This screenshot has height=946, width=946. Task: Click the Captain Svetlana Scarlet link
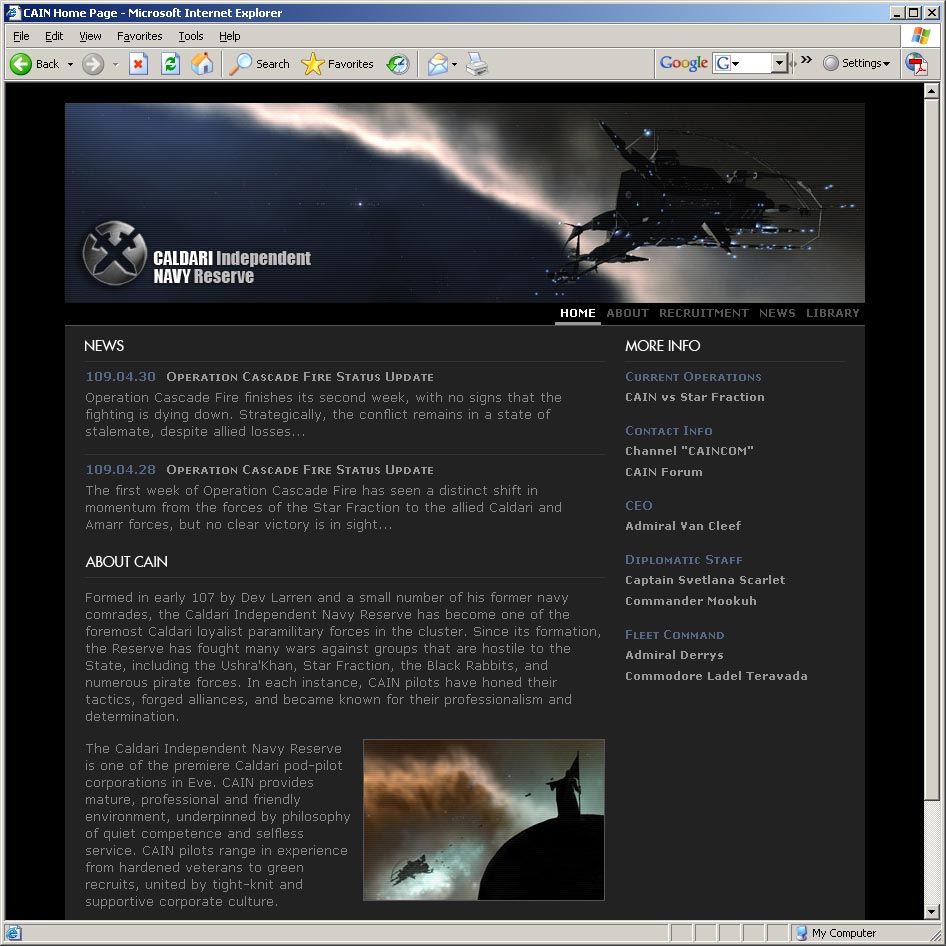(x=705, y=580)
